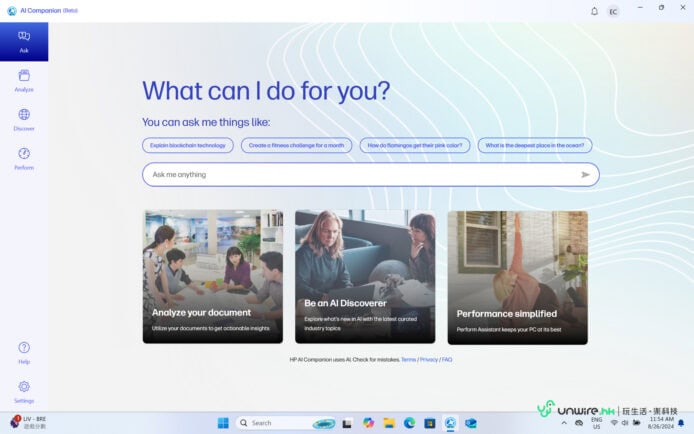Open the Terms link in footer
Image resolution: width=694 pixels, height=434 pixels.
pos(408,359)
